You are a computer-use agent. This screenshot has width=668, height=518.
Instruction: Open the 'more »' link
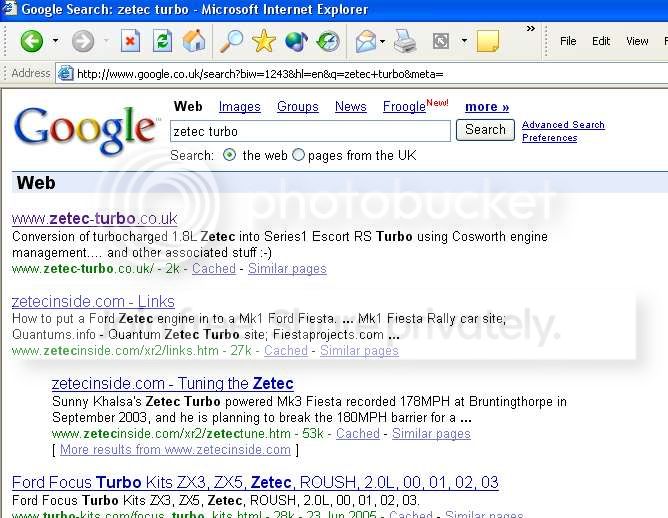(x=487, y=106)
